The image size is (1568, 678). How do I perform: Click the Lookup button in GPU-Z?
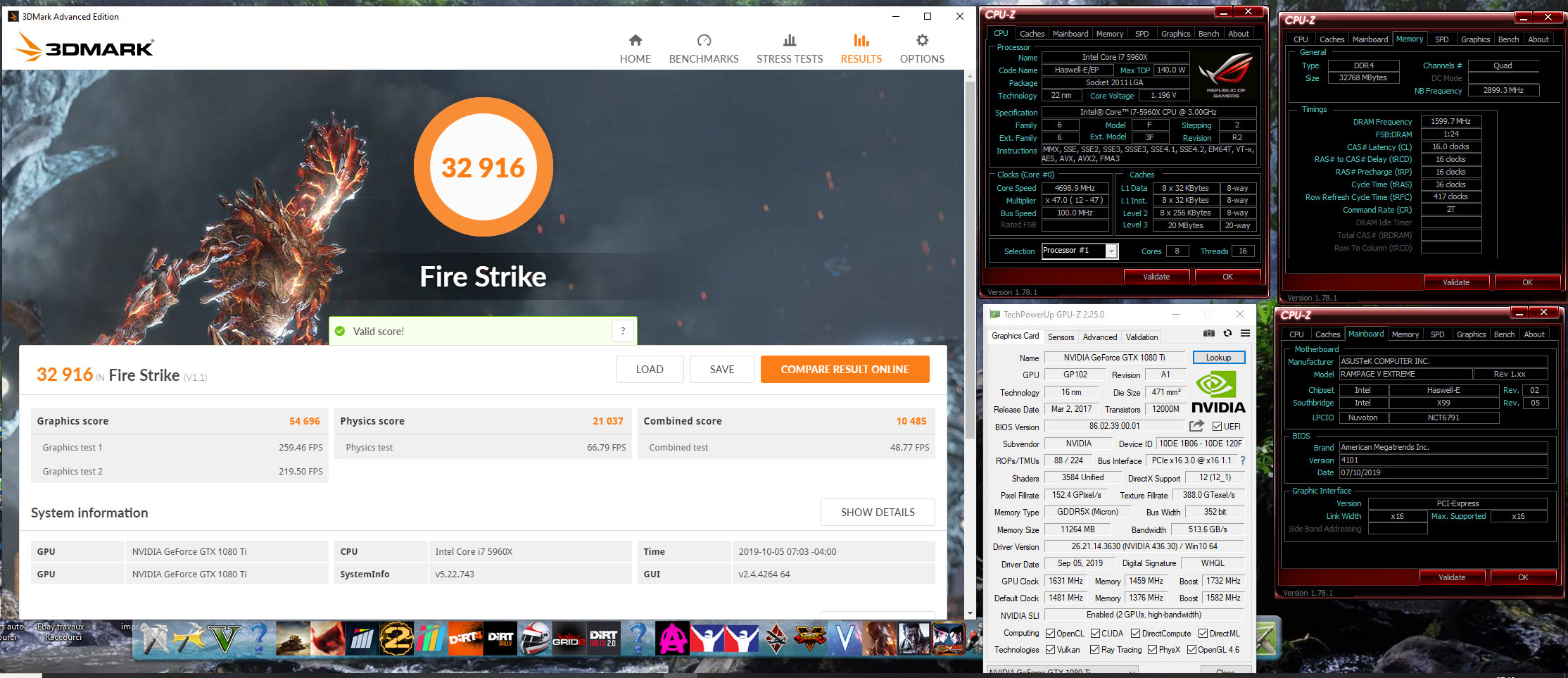(x=1218, y=358)
